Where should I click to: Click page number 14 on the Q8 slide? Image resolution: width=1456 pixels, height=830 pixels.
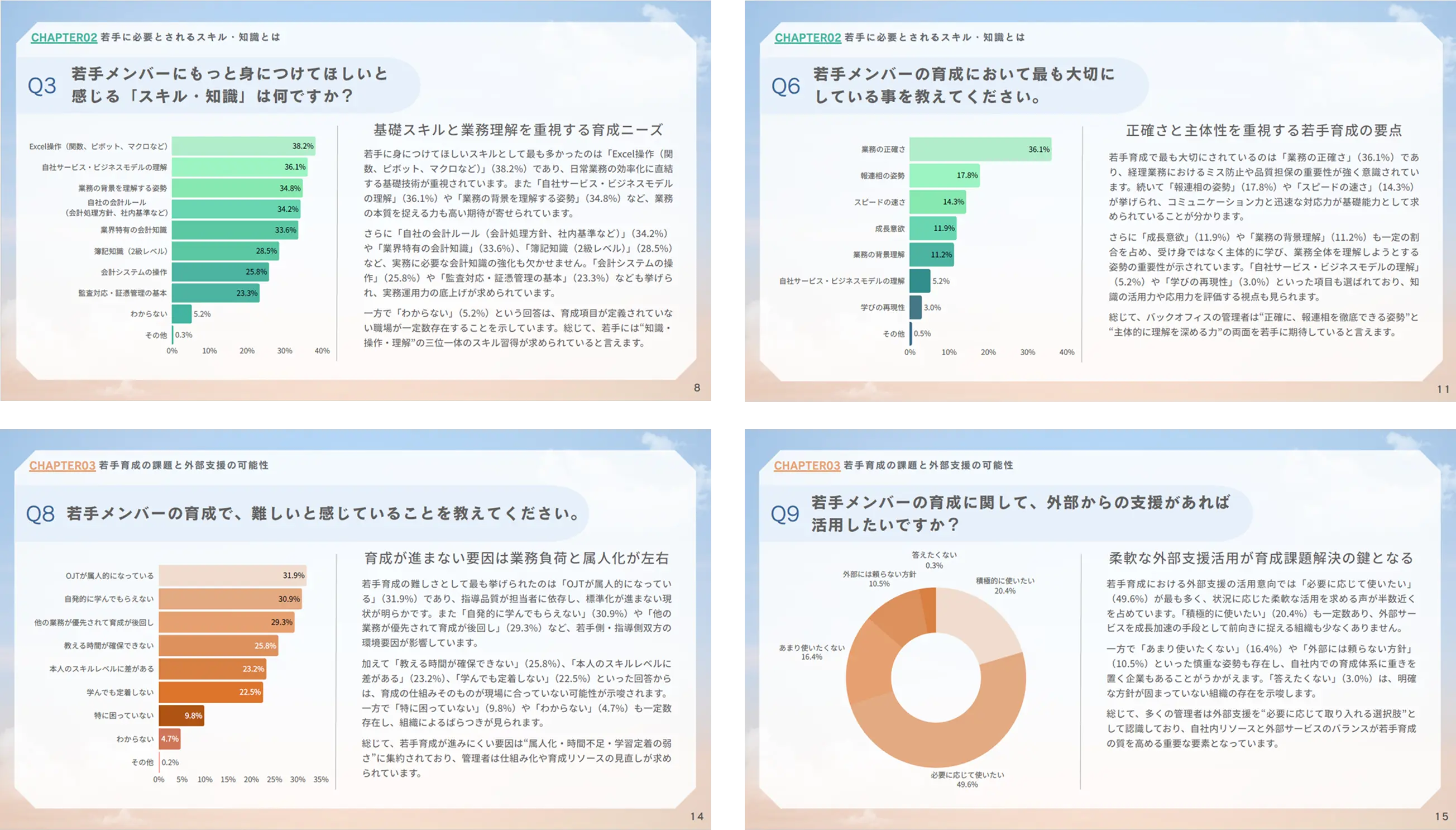click(x=697, y=817)
